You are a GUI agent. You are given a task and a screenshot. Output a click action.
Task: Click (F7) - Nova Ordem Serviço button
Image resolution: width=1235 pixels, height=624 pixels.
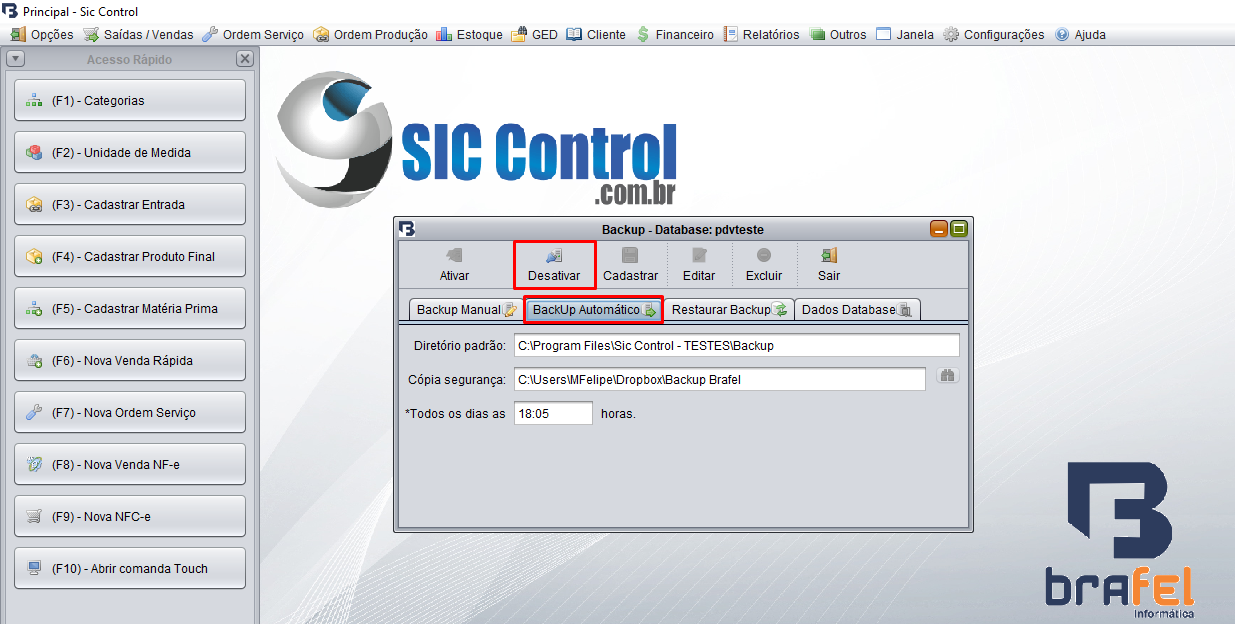point(130,412)
